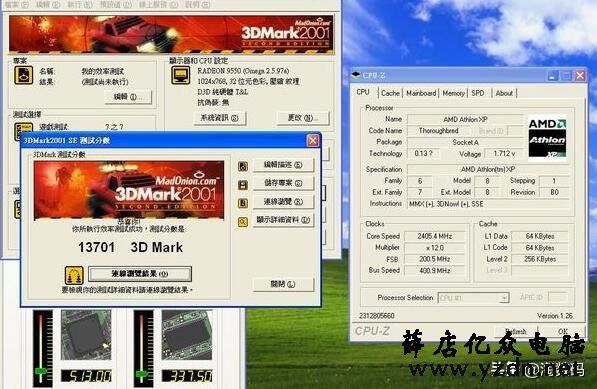
Task: Click the online browser icon beside 連線瀏覽
Action: click(x=243, y=203)
